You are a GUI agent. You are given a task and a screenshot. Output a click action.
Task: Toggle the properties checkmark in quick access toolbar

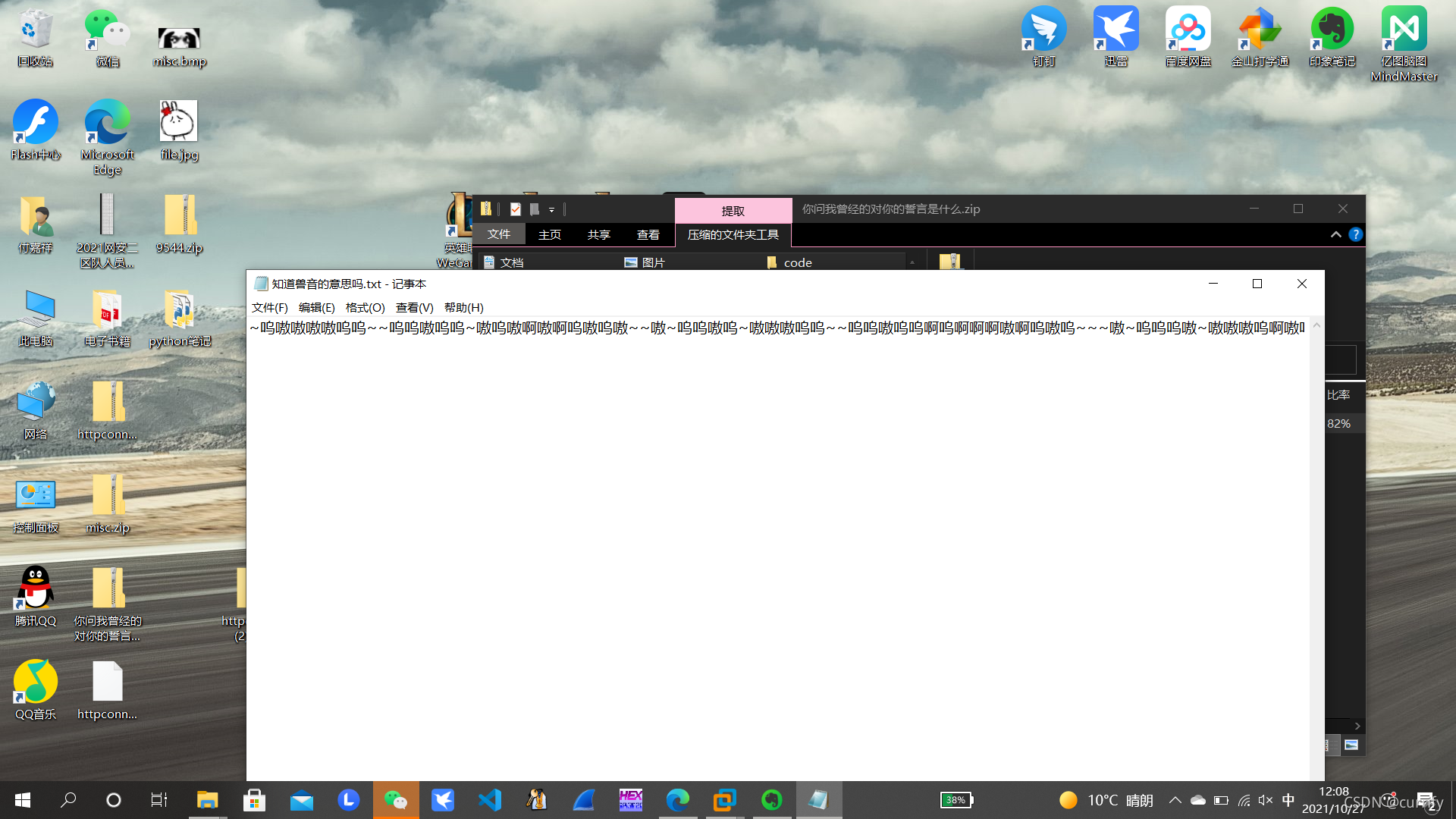(516, 209)
